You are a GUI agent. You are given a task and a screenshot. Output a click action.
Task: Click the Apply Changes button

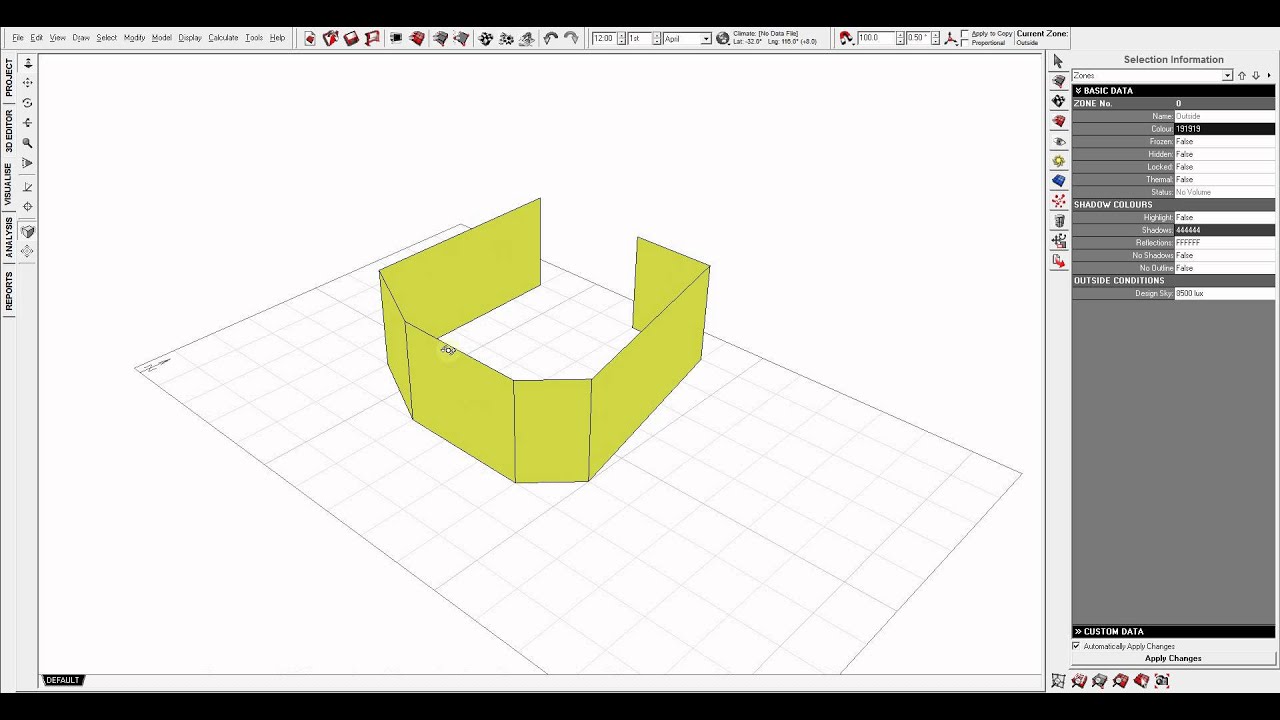[x=1173, y=658]
